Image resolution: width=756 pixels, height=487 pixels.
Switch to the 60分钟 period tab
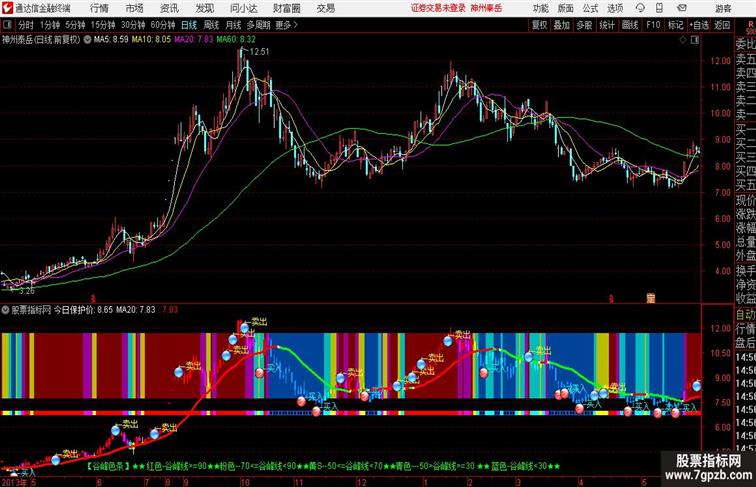[x=163, y=25]
